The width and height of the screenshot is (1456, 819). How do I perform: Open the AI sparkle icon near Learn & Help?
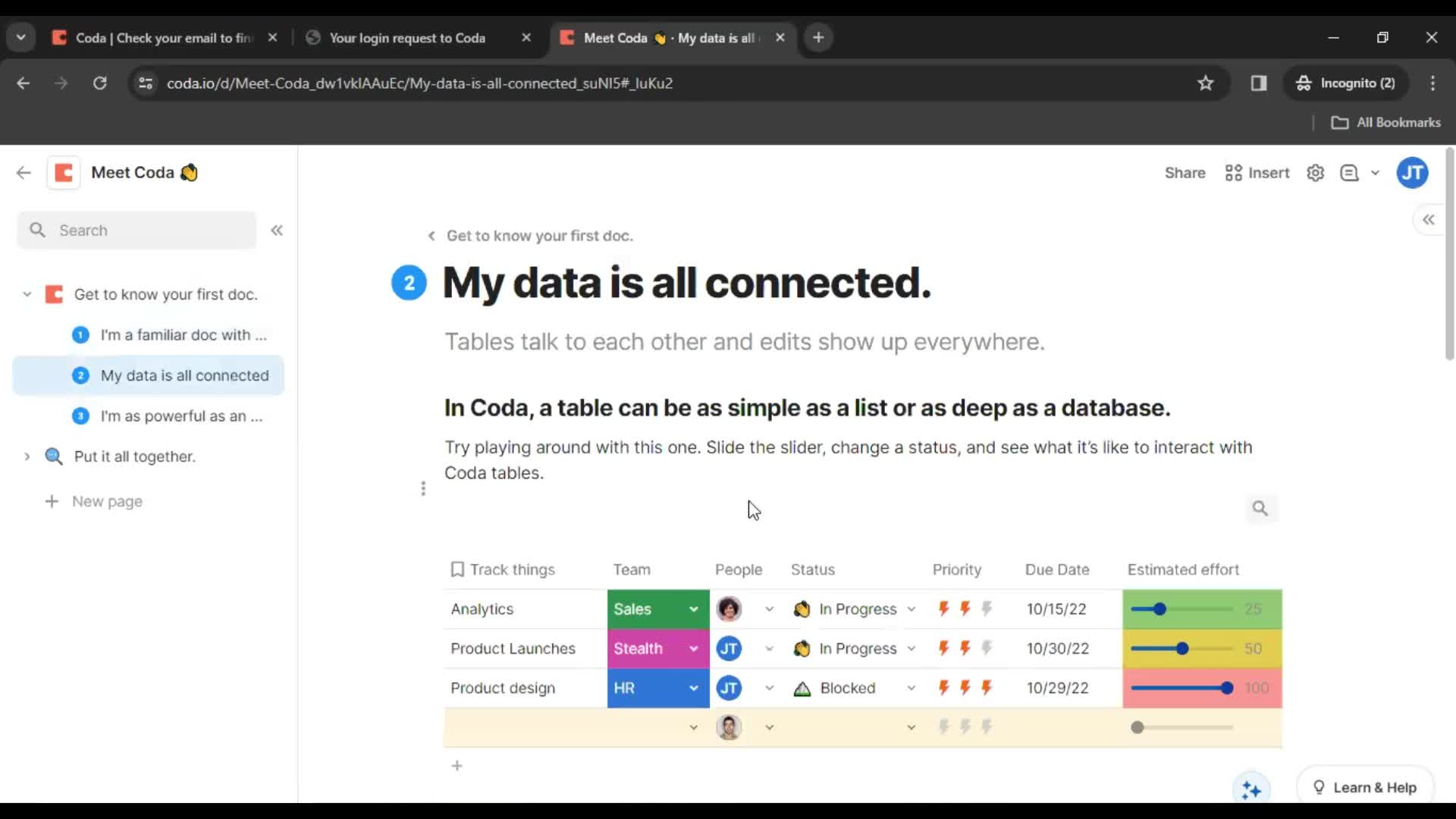click(x=1251, y=789)
